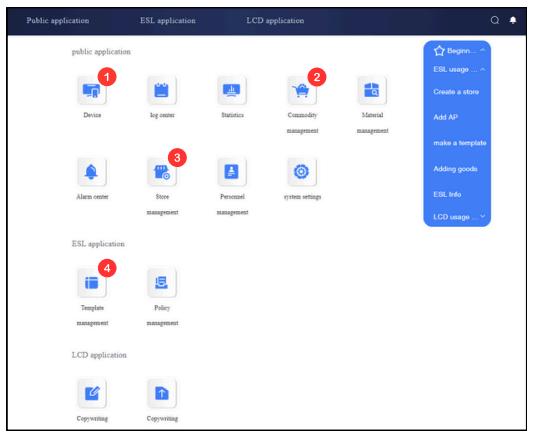Collapse the ESL usage section
Screen dimensions: 533x435
click(x=483, y=70)
